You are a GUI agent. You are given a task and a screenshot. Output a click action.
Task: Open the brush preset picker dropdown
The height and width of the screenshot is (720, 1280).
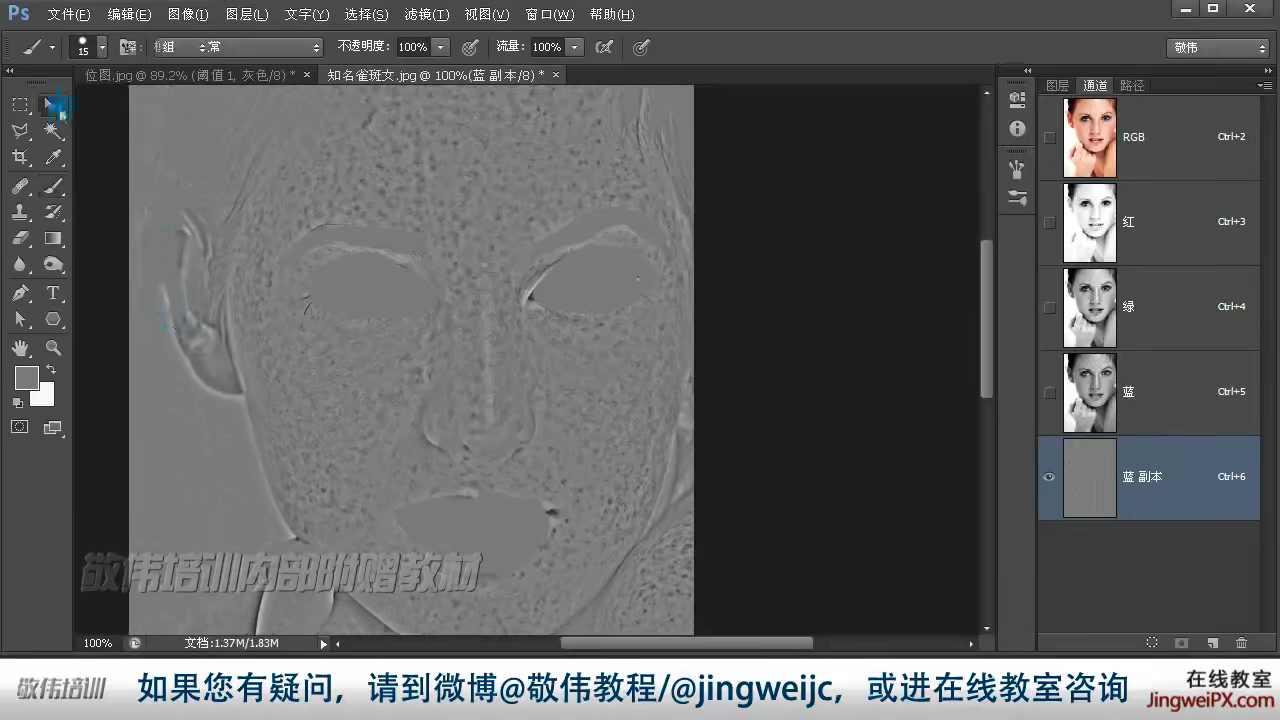(101, 47)
